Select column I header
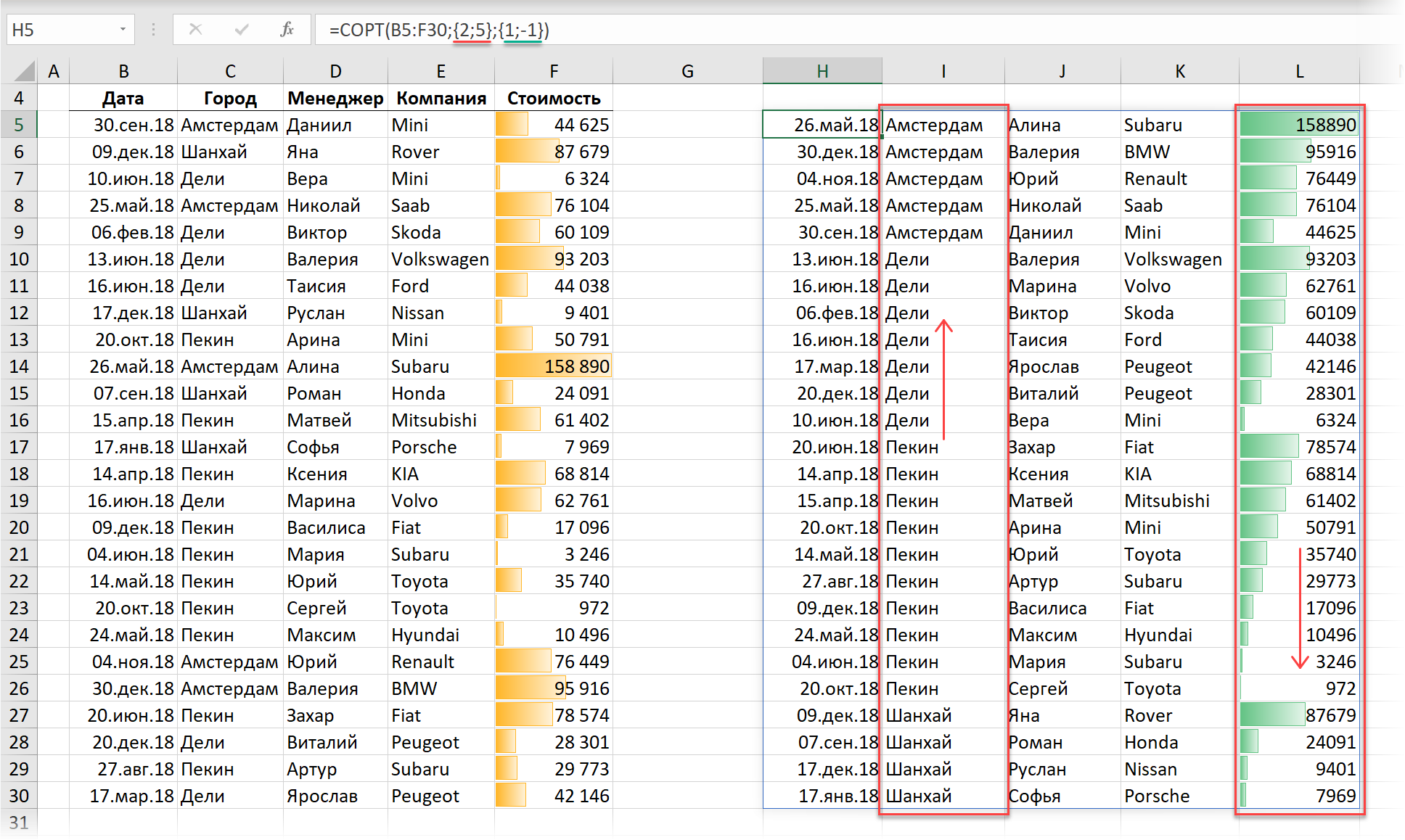The height and width of the screenshot is (840, 1405). [943, 71]
